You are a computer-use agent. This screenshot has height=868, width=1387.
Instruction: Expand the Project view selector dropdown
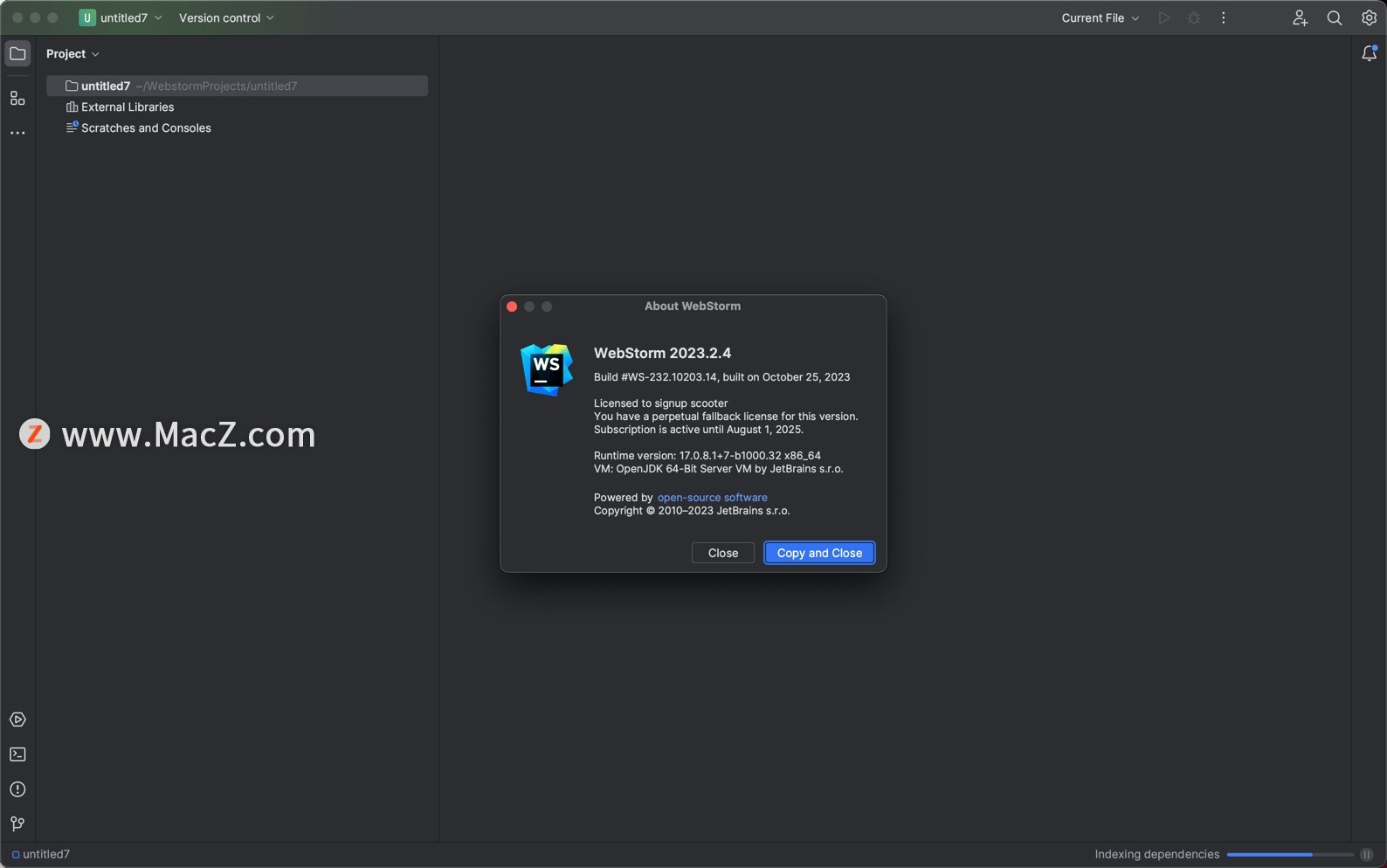(72, 54)
